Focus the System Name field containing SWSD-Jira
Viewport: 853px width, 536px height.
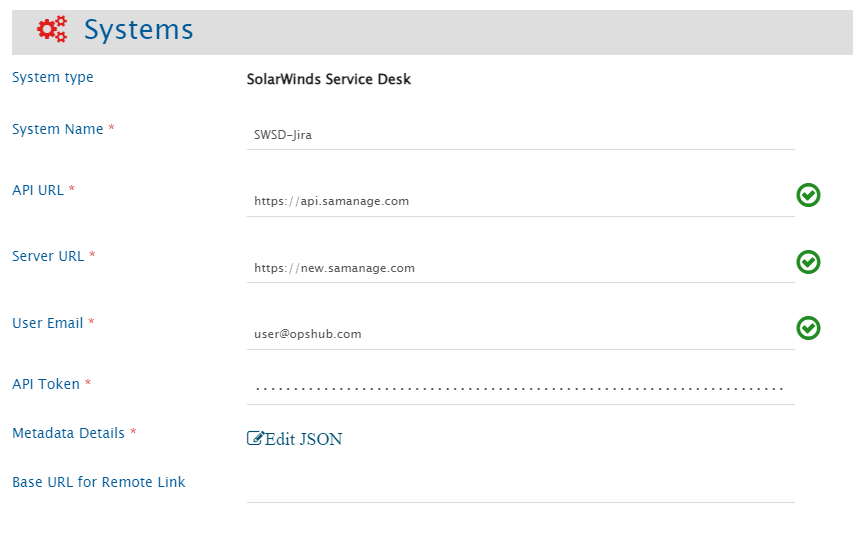coord(520,135)
